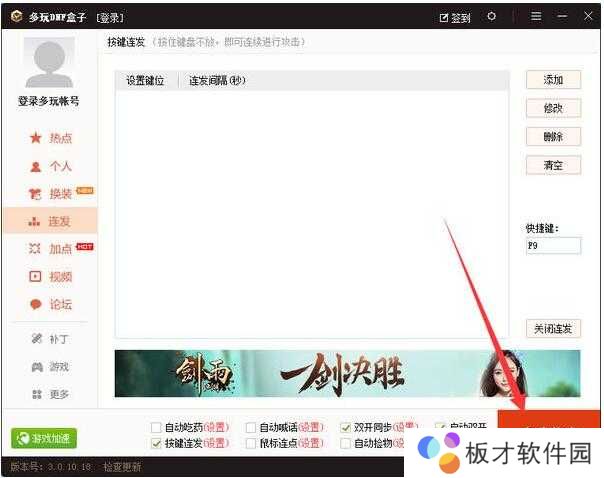Viewport: 604px width, 478px height.
Task: Click the 添加 add button
Action: [x=553, y=80]
